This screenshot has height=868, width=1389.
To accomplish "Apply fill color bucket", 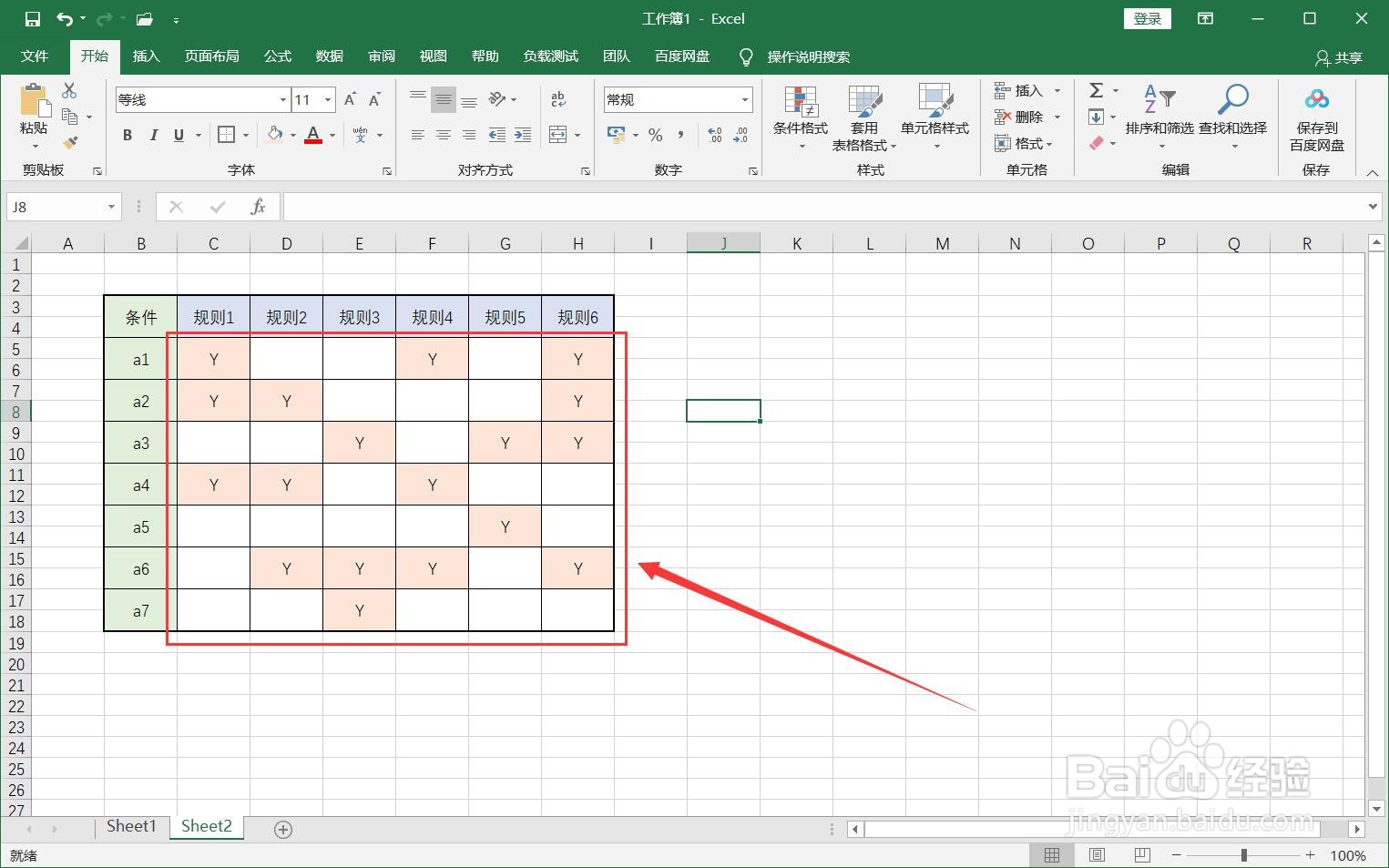I will [274, 135].
